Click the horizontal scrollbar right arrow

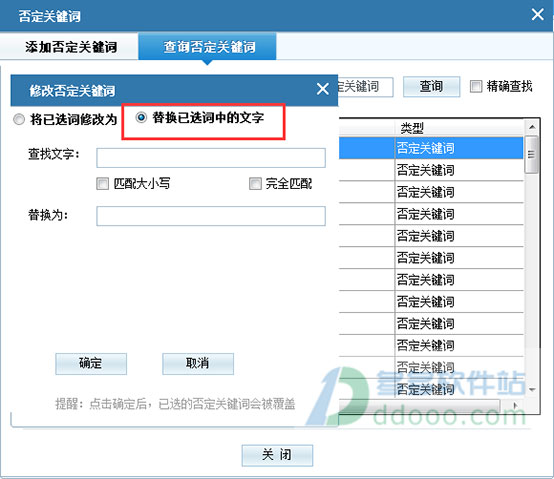coord(515,406)
